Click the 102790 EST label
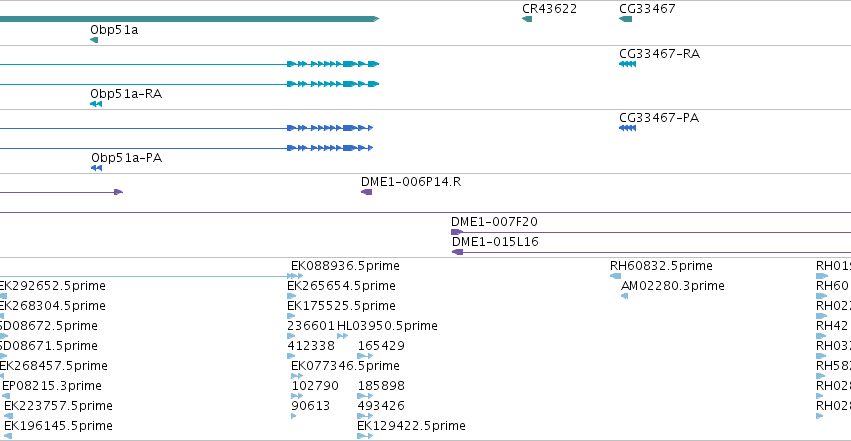The height and width of the screenshot is (441, 851). point(315,386)
